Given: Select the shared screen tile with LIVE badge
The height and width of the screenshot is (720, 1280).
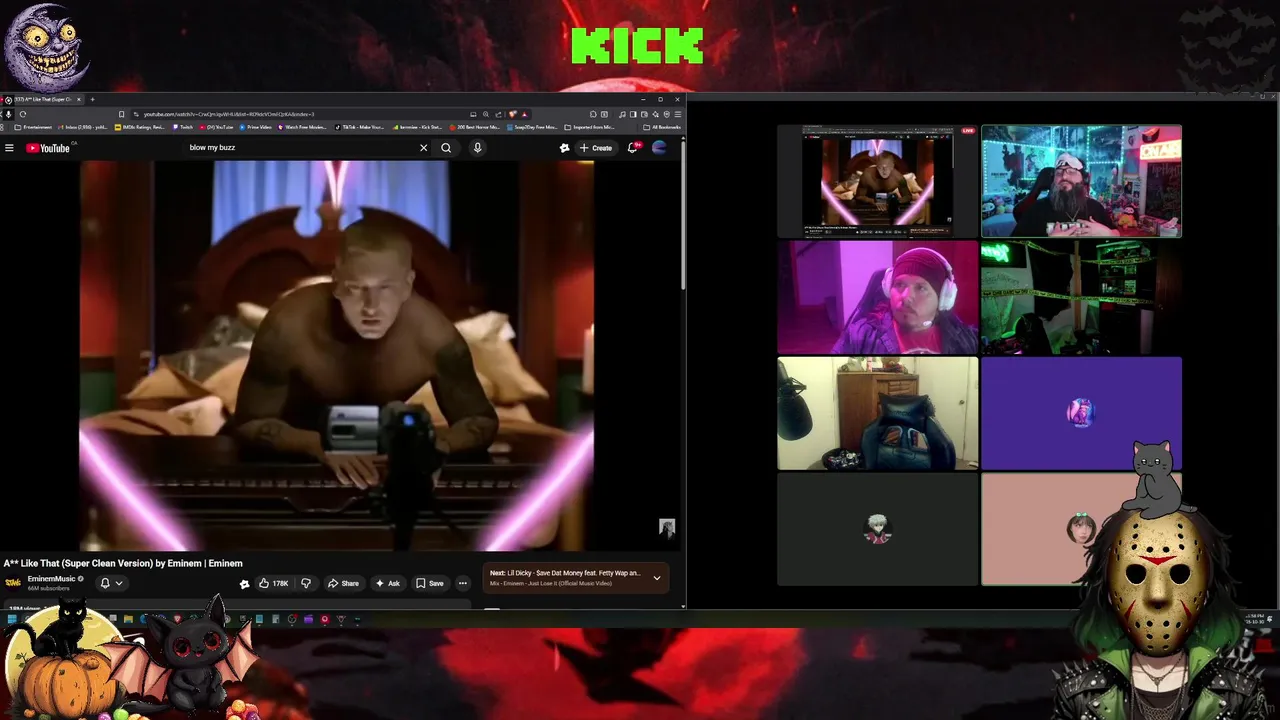Looking at the screenshot, I should pyautogui.click(x=878, y=181).
